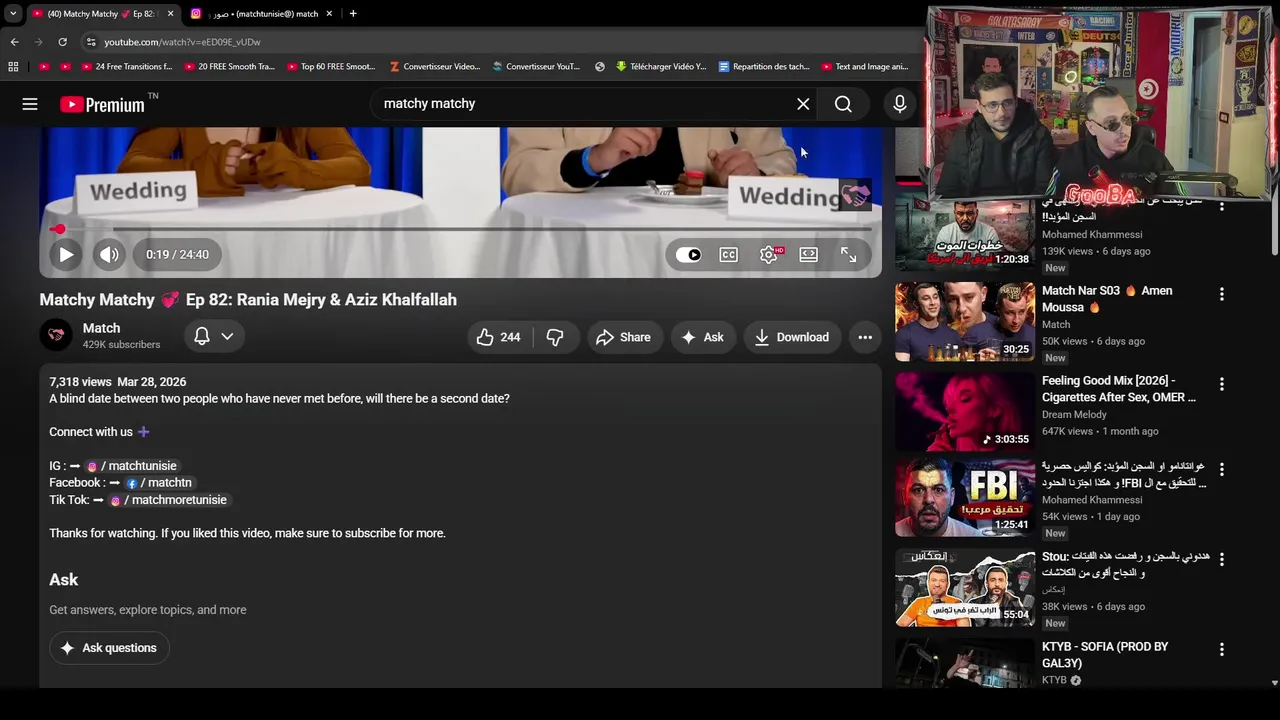Open 24 Free Transitions bookmark
The width and height of the screenshot is (1280, 720).
126,67
